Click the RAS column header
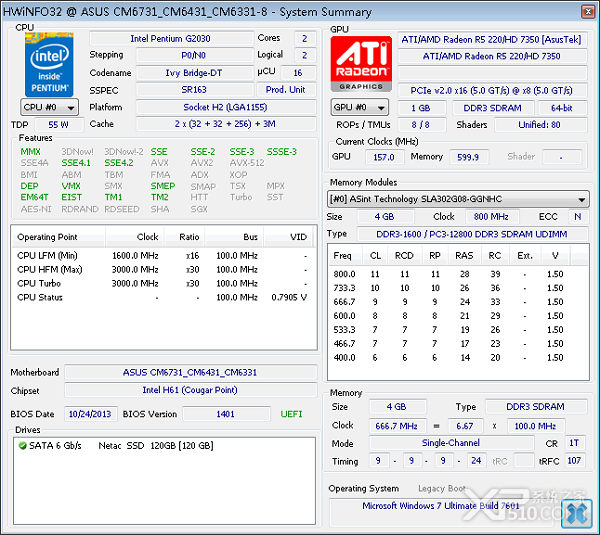 [464, 256]
